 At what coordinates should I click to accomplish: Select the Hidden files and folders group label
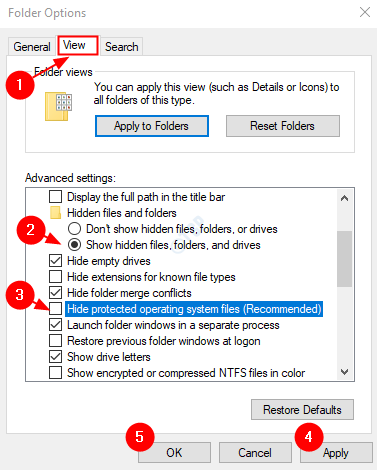[122, 213]
